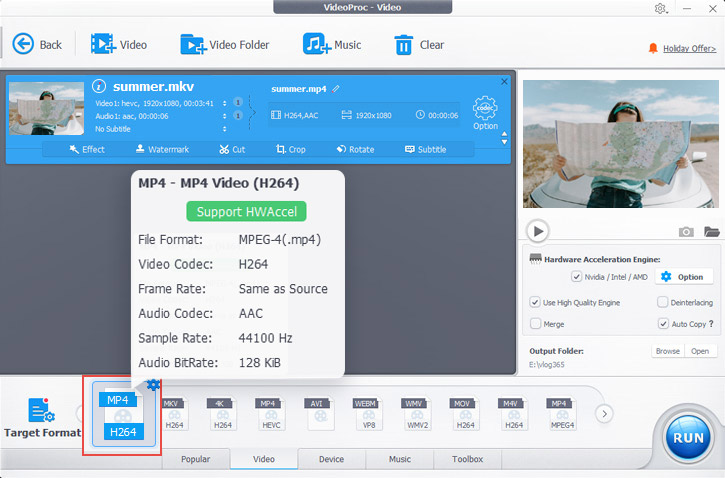The image size is (725, 478).
Task: Open the Effect tool
Action: click(87, 149)
